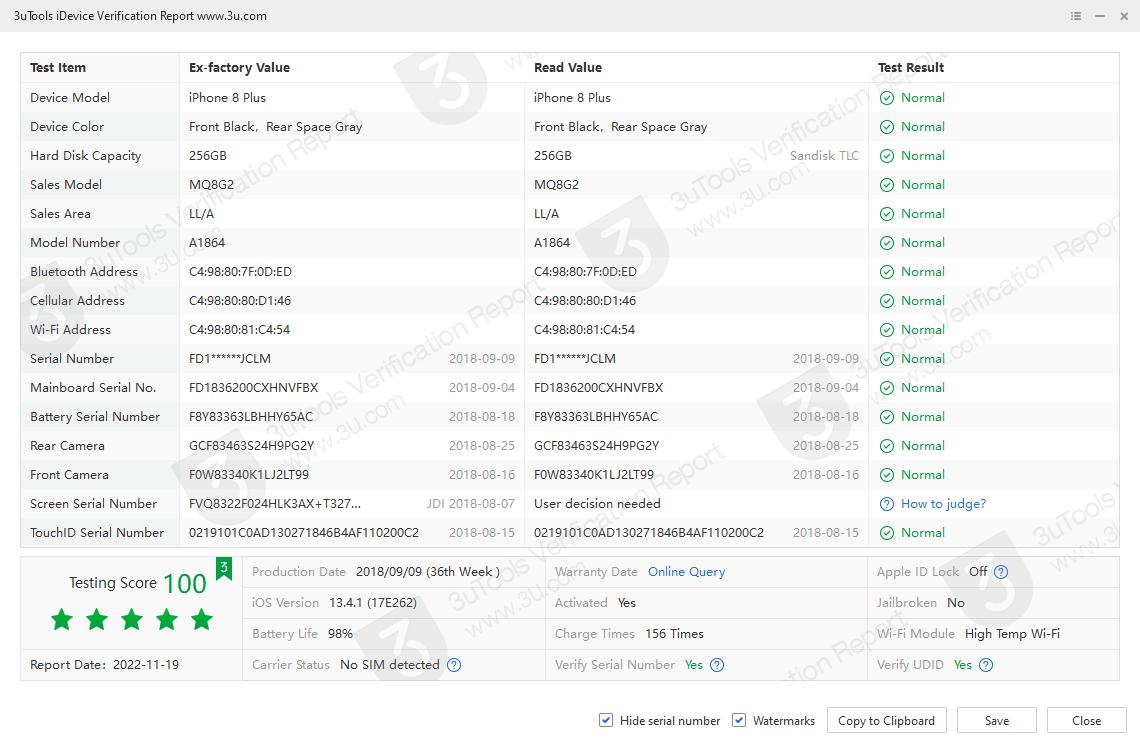Click the Test Item column header

point(58,68)
